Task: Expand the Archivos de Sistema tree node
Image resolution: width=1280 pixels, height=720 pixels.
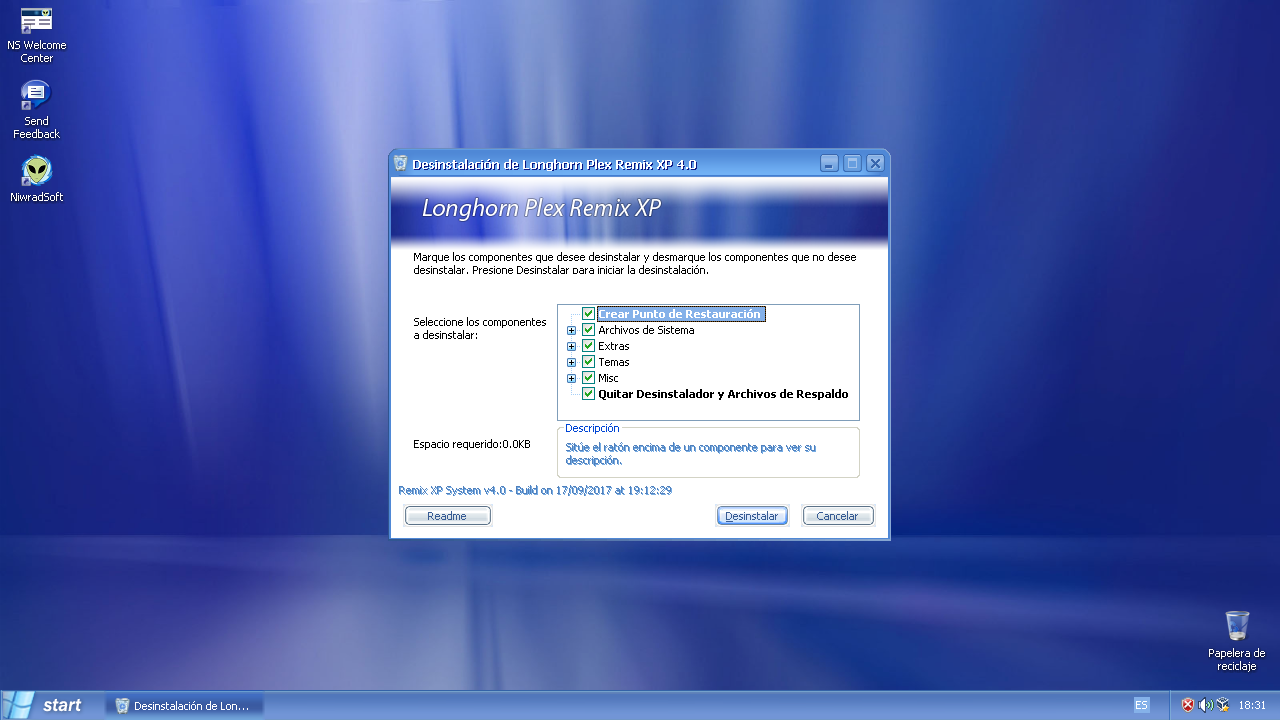Action: [572, 330]
